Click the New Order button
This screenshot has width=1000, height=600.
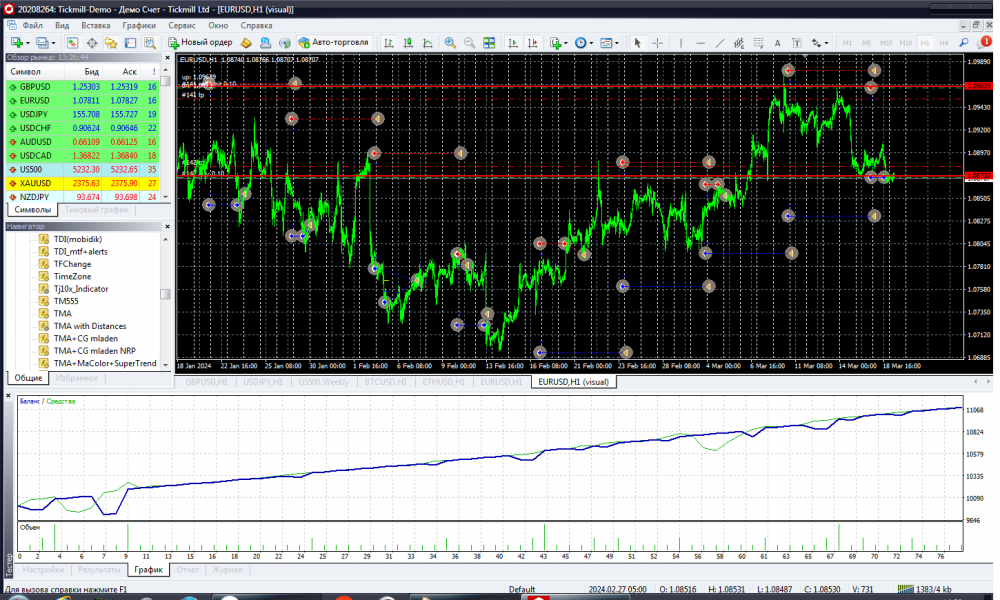pos(200,43)
